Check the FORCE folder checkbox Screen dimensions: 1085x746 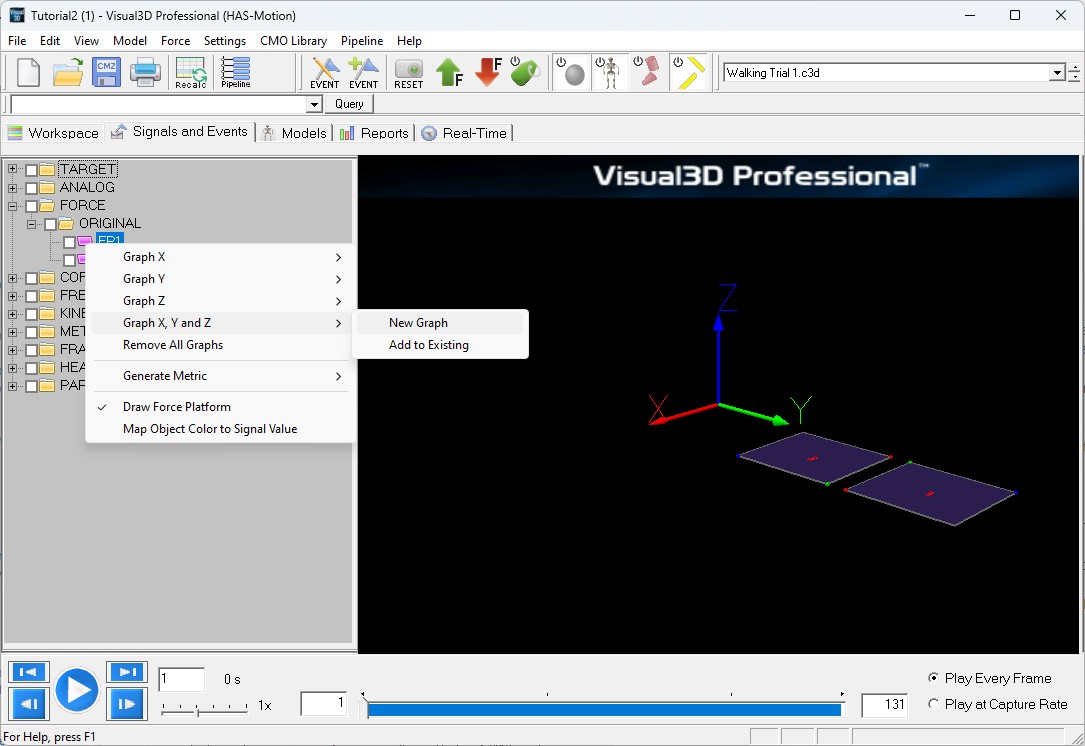pos(31,206)
